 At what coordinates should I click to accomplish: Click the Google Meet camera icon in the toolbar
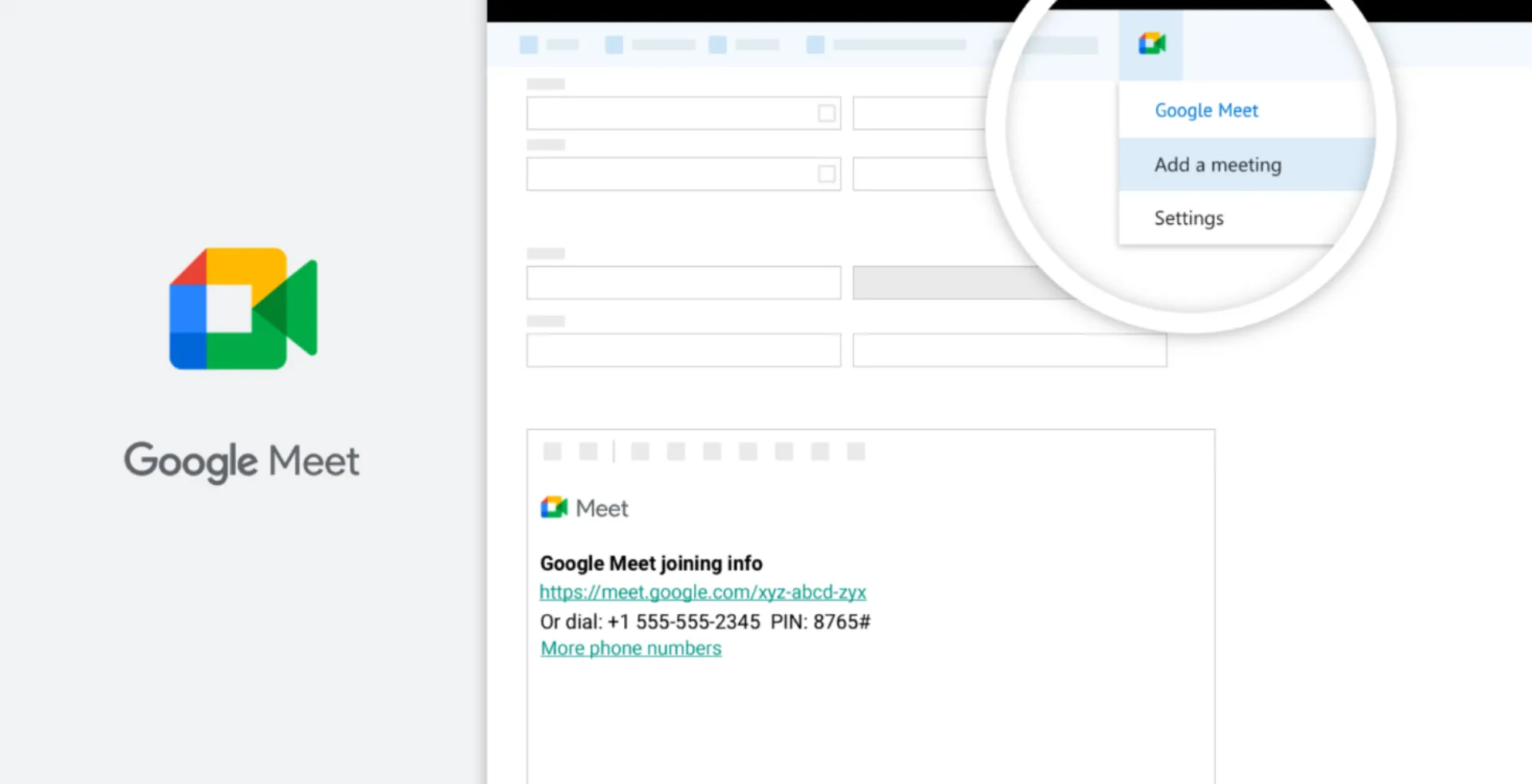click(1151, 44)
